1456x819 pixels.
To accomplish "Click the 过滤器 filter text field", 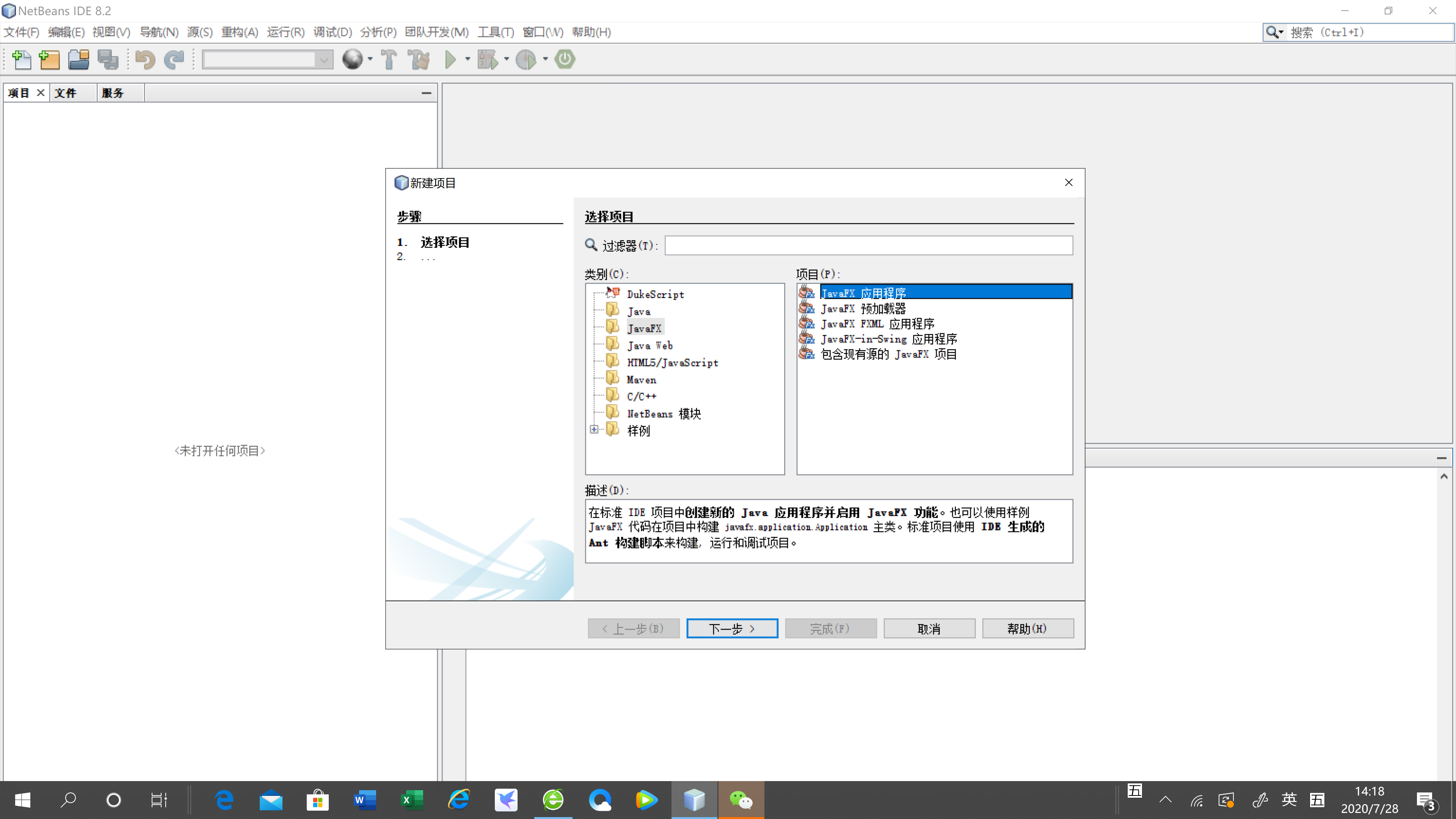I will click(x=868, y=245).
